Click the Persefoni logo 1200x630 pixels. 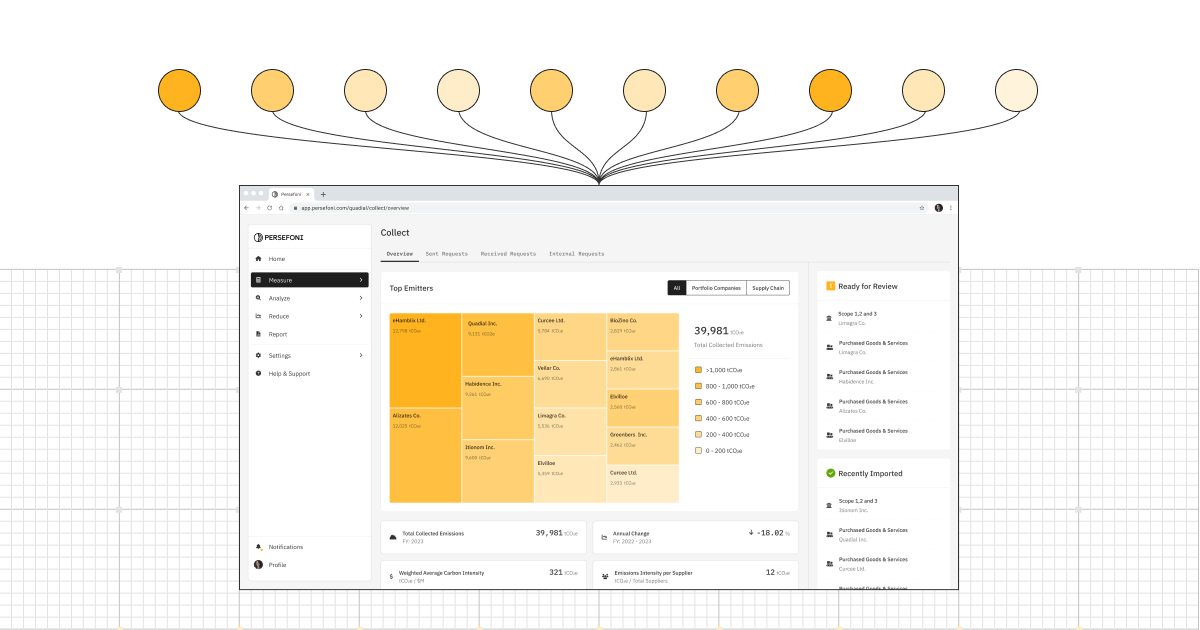coord(279,237)
